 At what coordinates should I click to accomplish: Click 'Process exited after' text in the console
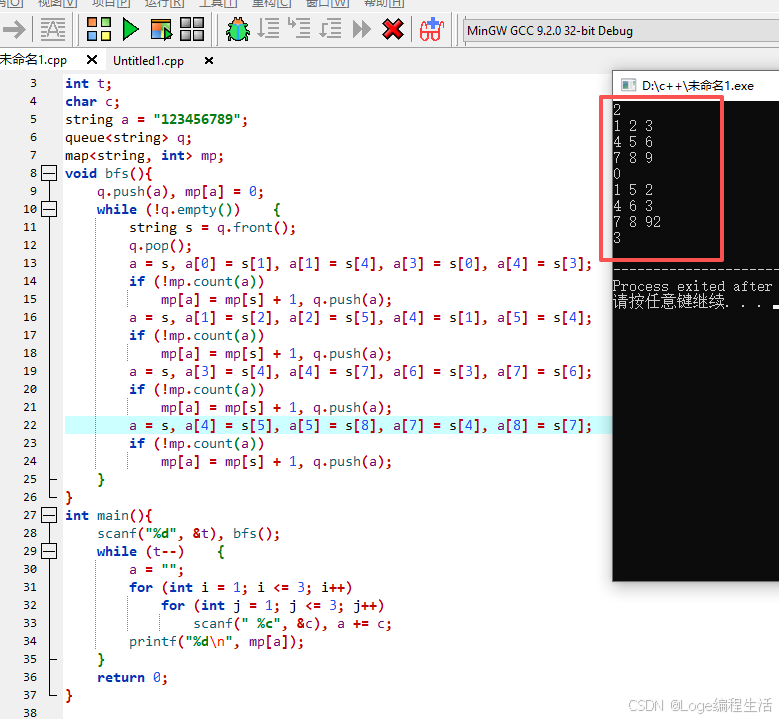(692, 286)
